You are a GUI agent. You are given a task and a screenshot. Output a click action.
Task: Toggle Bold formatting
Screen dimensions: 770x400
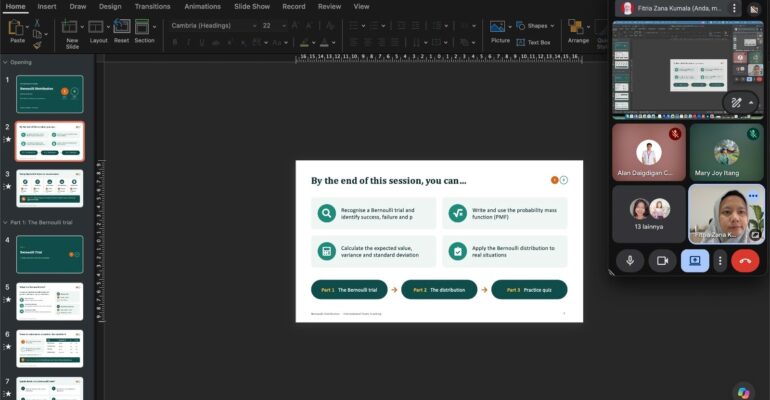pyautogui.click(x=175, y=43)
